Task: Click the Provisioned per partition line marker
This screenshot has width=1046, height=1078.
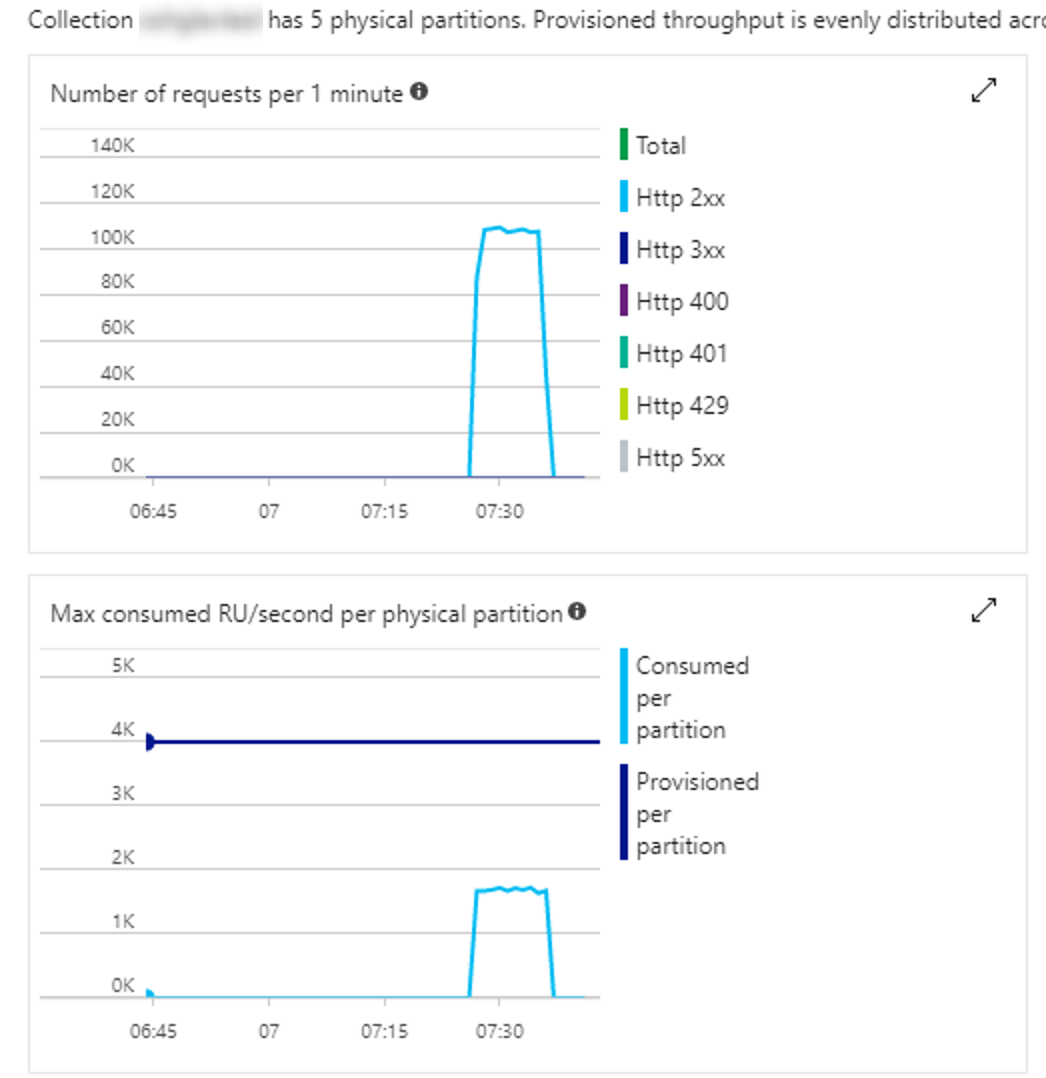Action: pyautogui.click(x=151, y=742)
